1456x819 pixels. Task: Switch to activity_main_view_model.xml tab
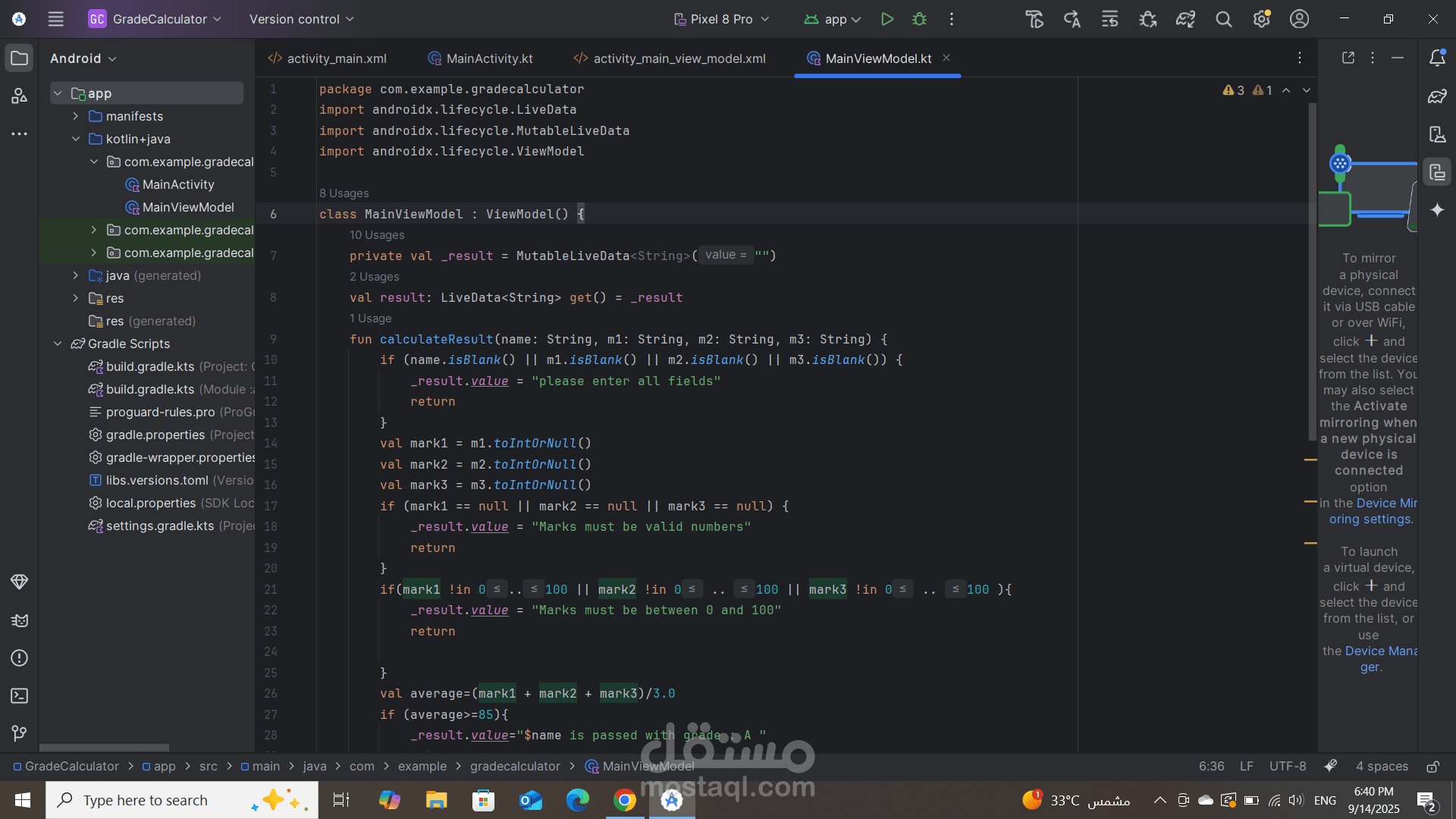(670, 58)
